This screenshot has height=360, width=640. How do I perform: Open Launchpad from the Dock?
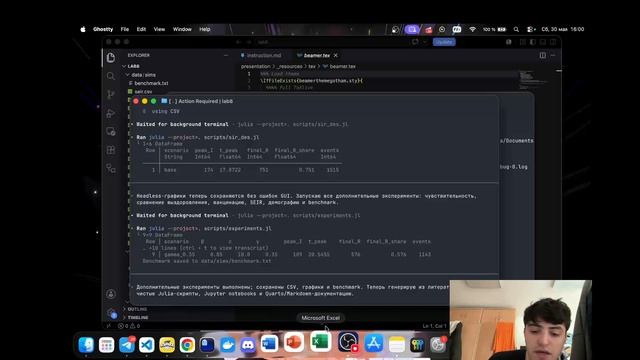[x=107, y=345]
